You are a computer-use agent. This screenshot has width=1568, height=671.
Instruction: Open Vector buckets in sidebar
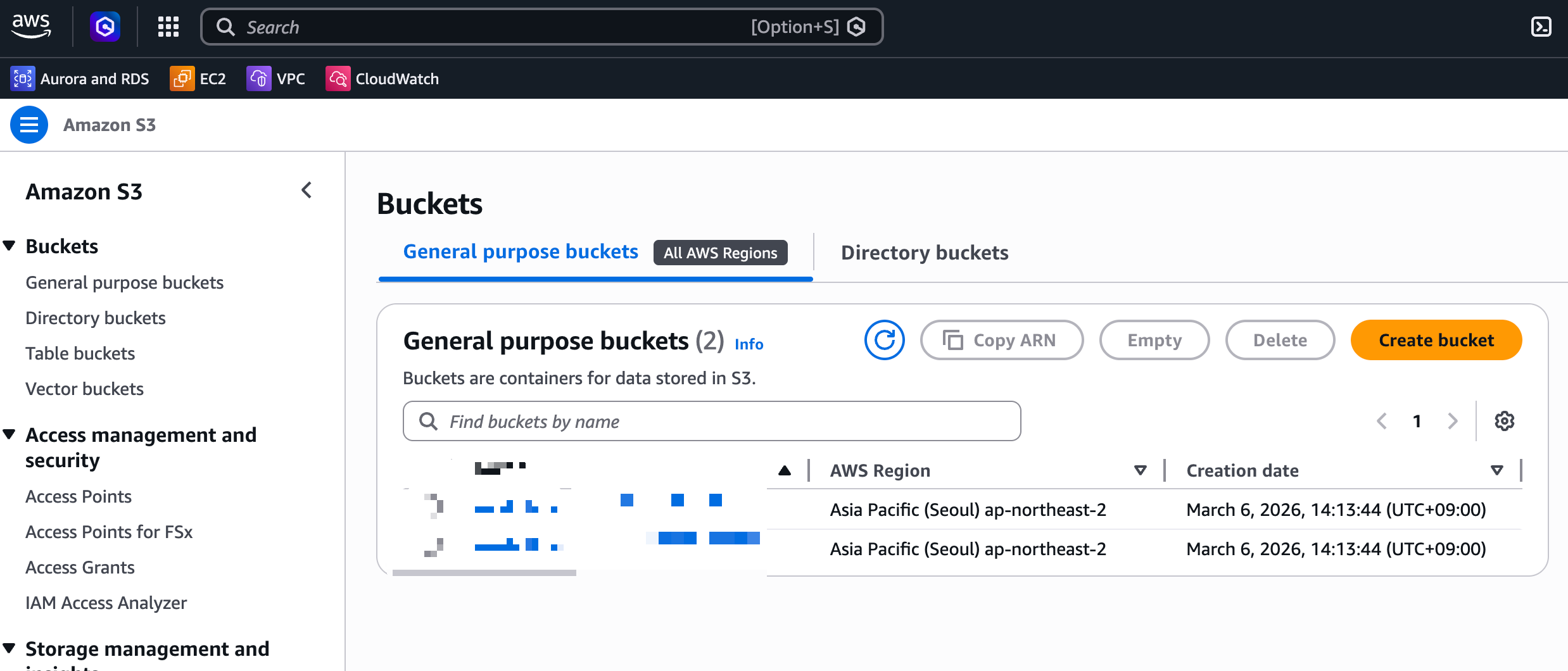point(85,389)
